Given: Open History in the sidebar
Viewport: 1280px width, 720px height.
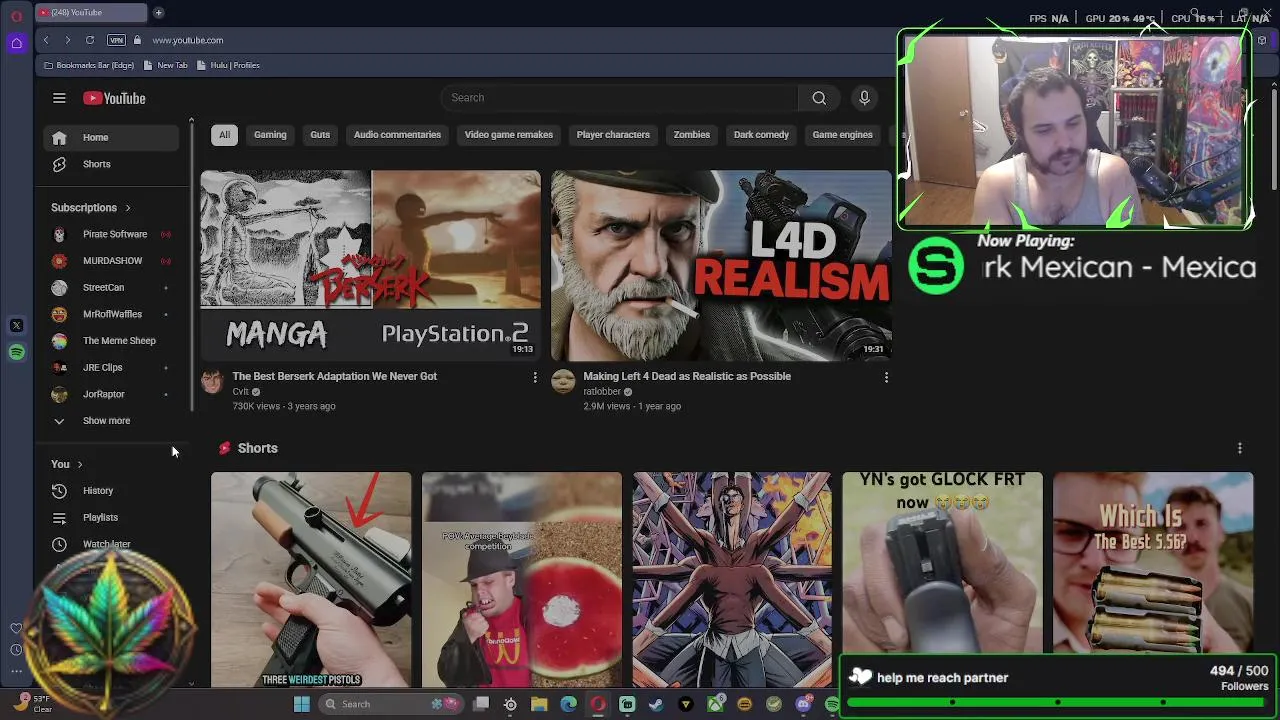Looking at the screenshot, I should 112,491.
